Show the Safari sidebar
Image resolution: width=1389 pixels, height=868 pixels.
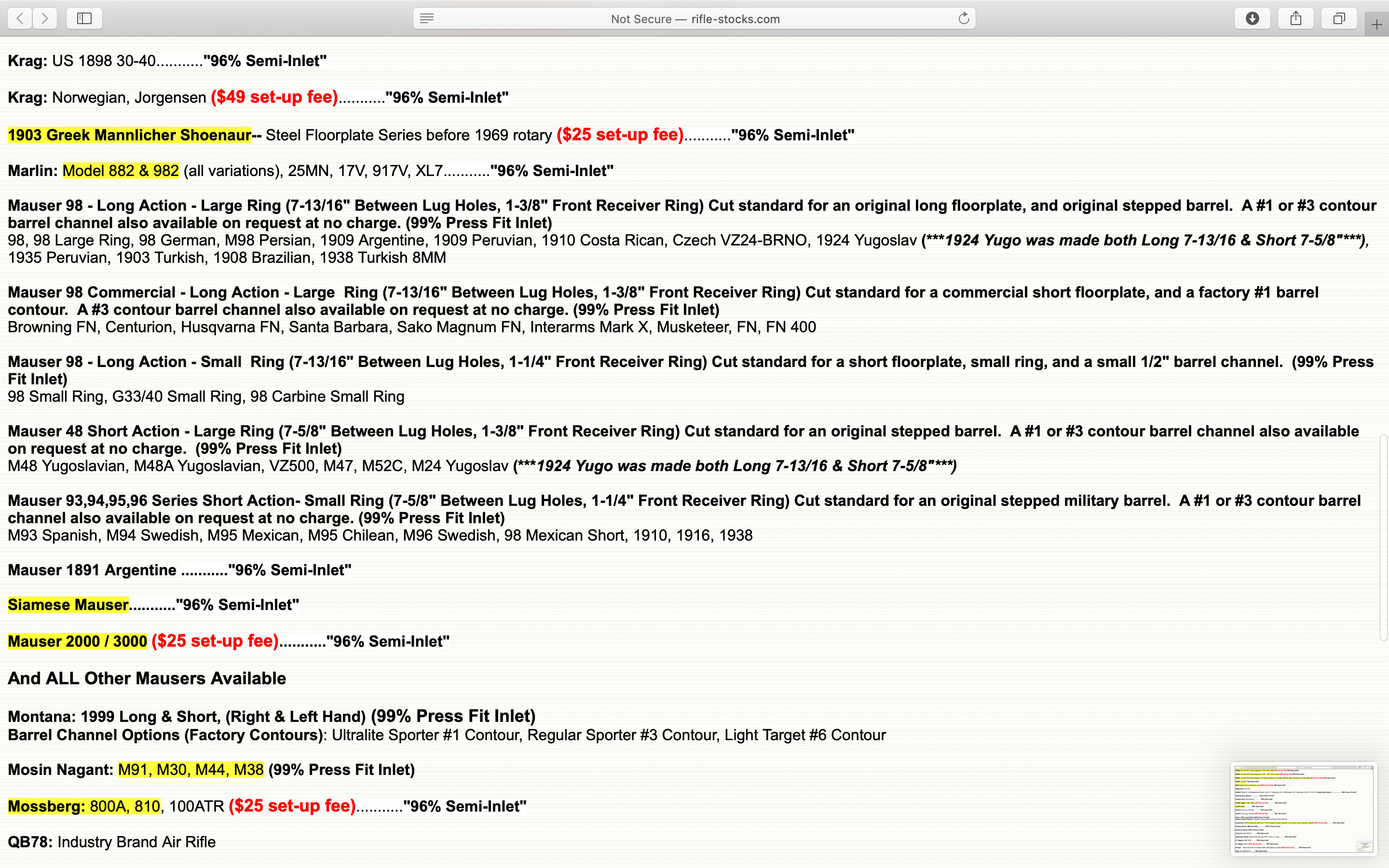click(x=84, y=18)
